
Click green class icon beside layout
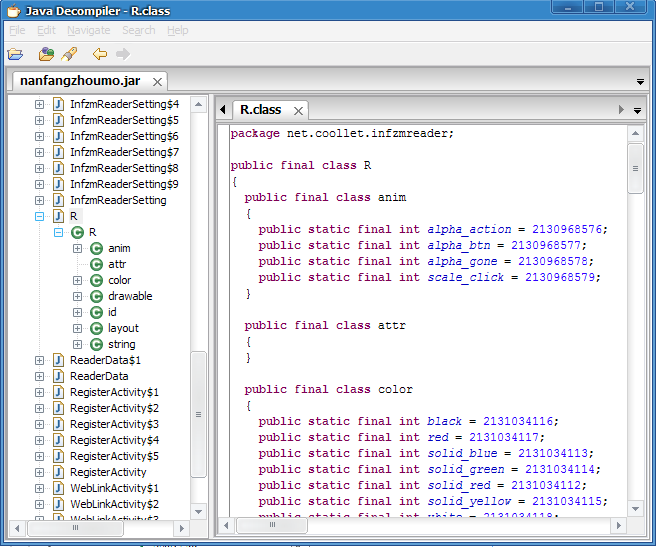pyautogui.click(x=97, y=329)
